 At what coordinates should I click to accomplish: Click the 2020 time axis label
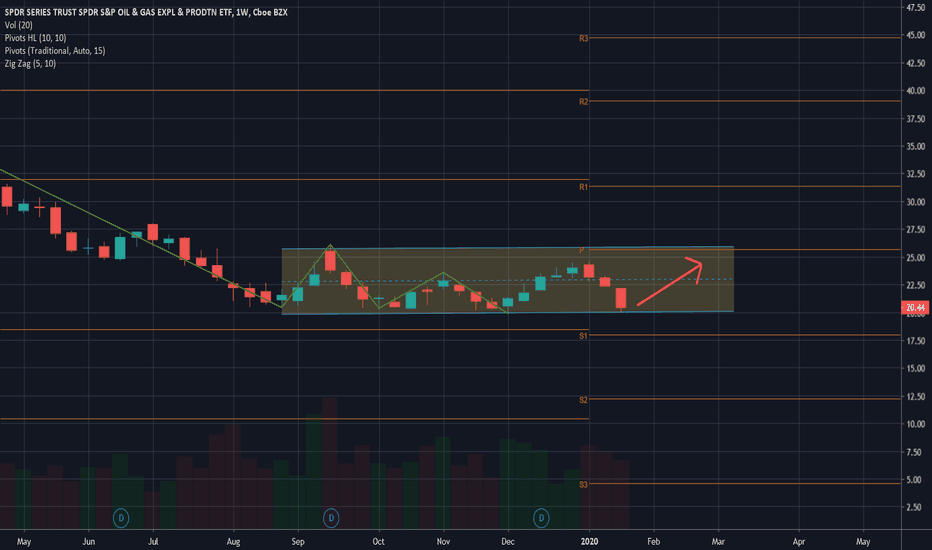point(589,541)
